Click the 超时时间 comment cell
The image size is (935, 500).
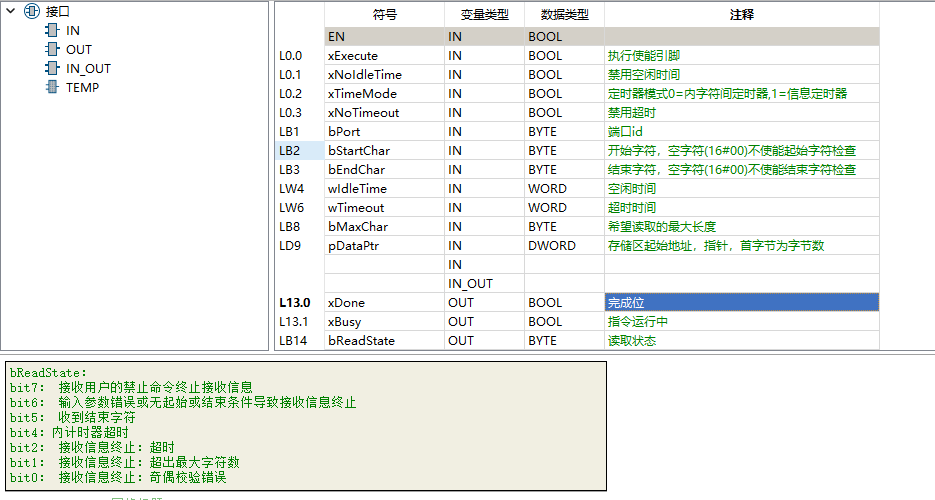(742, 208)
